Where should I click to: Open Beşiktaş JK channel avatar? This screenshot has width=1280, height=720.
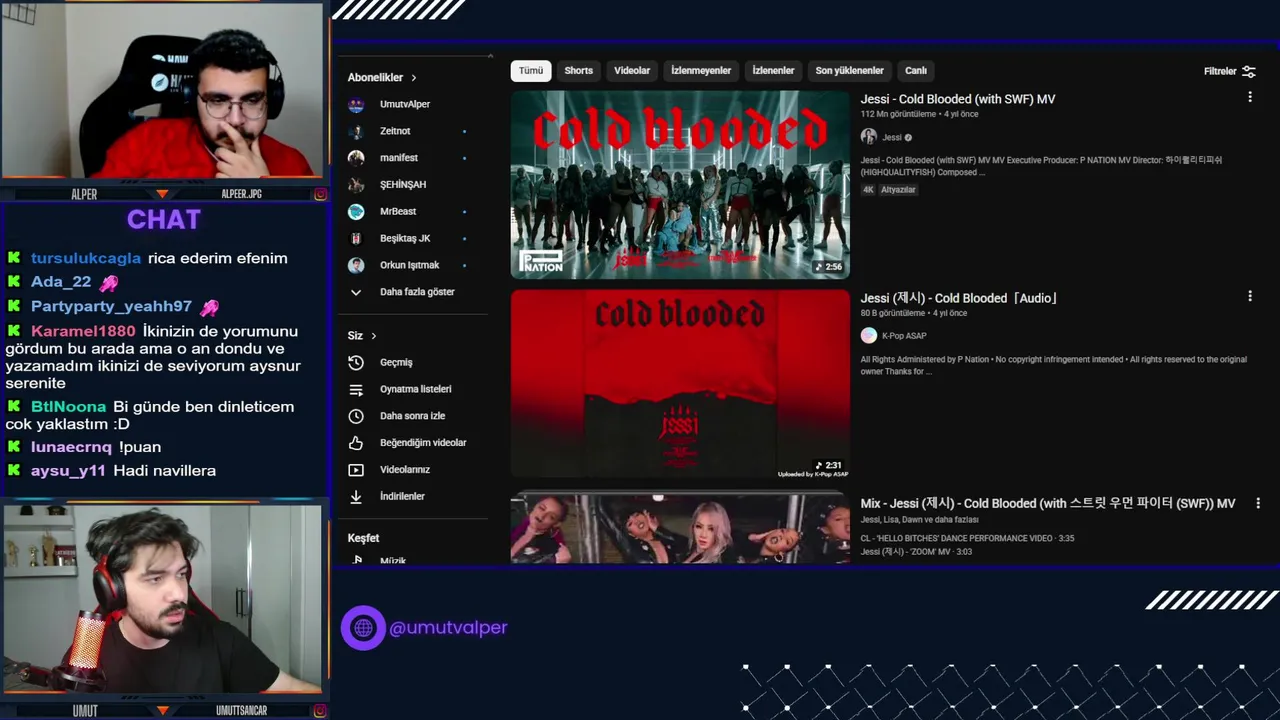pyautogui.click(x=356, y=238)
